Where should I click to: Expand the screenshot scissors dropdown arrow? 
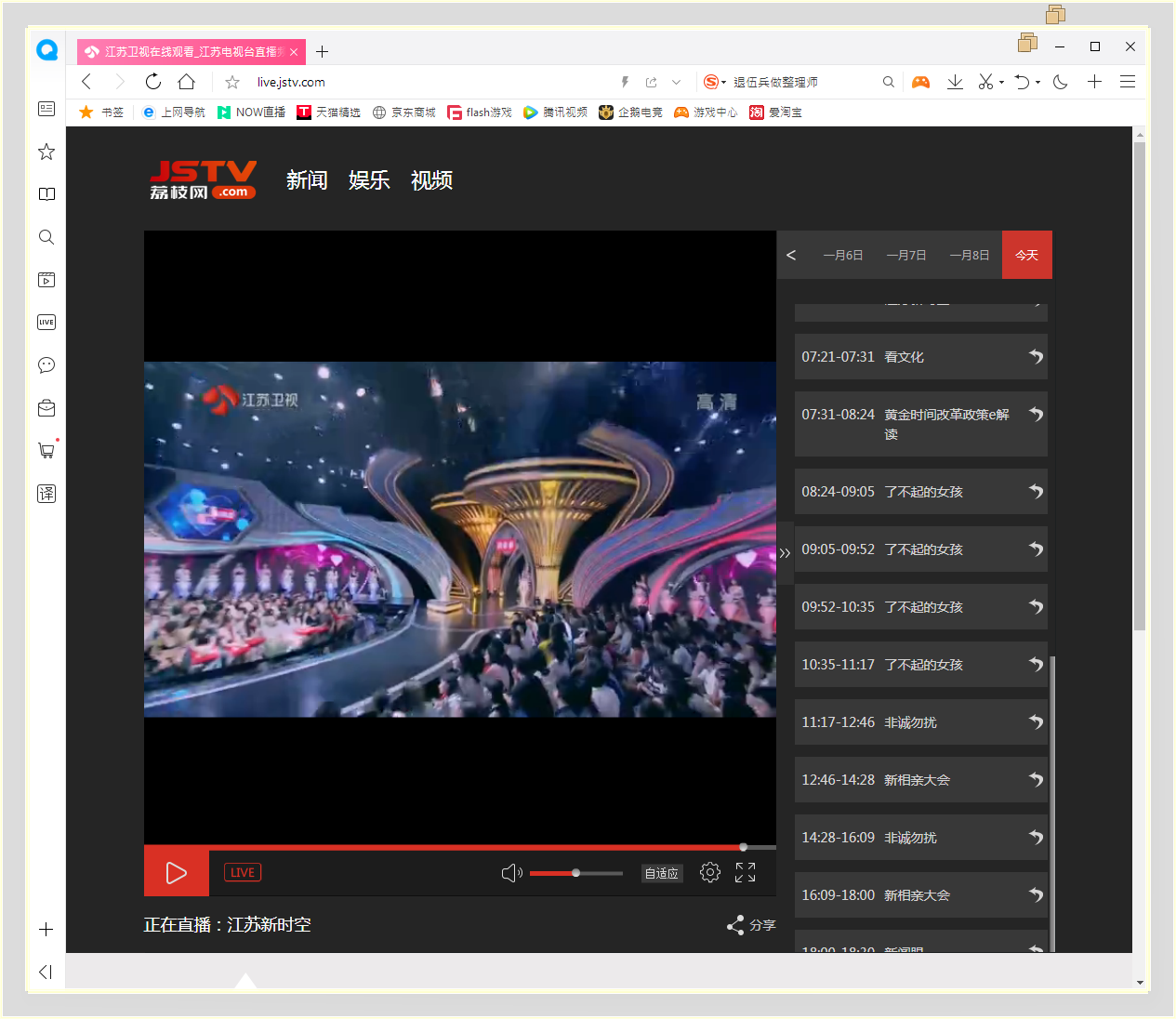coord(1002,82)
